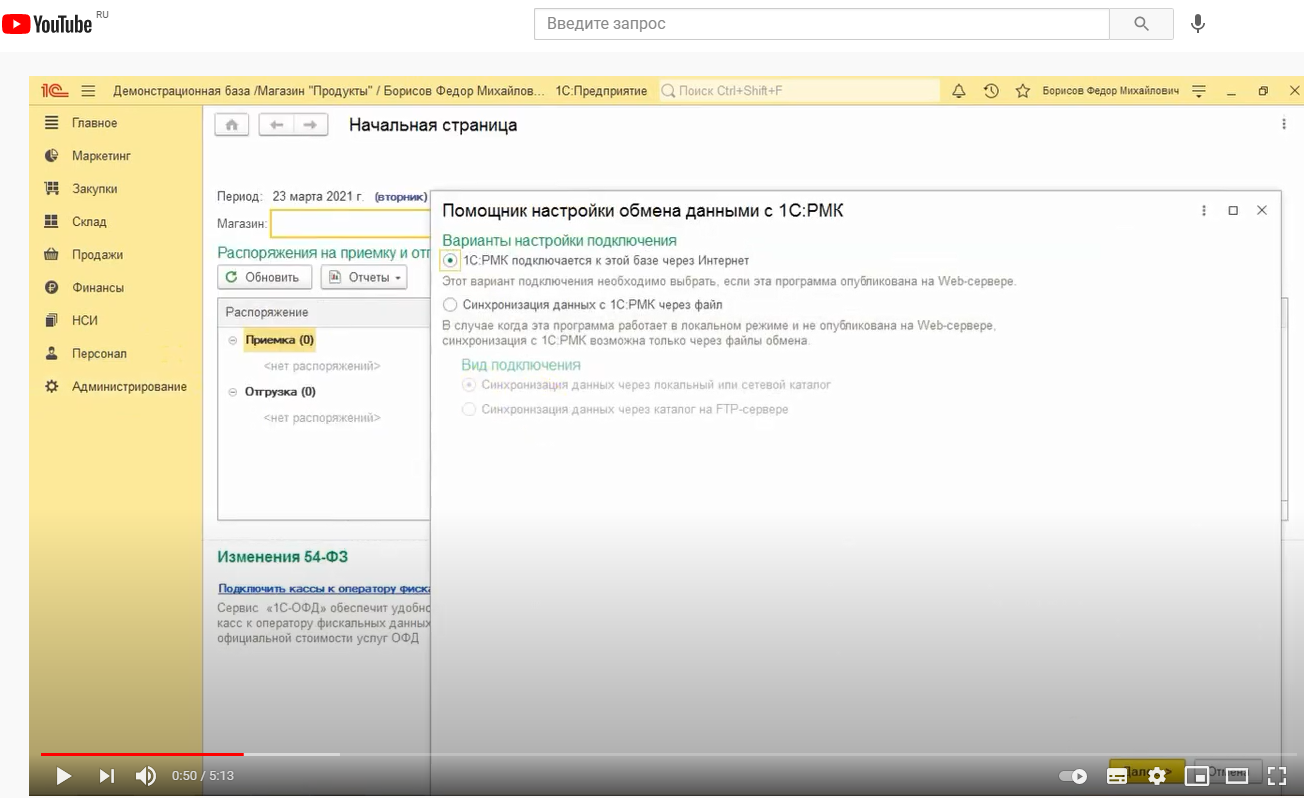1304x798 pixels.
Task: Open the 1C hamburger main menu
Action: 88,91
